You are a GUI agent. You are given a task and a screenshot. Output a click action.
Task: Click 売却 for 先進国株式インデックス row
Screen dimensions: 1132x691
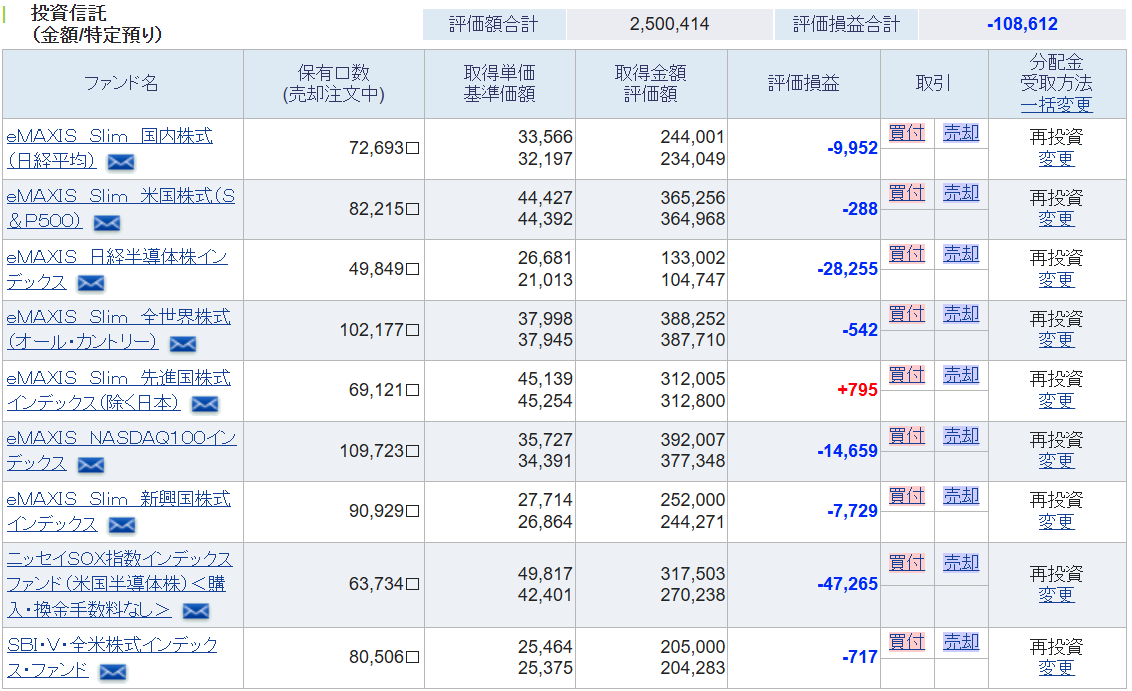(x=961, y=374)
